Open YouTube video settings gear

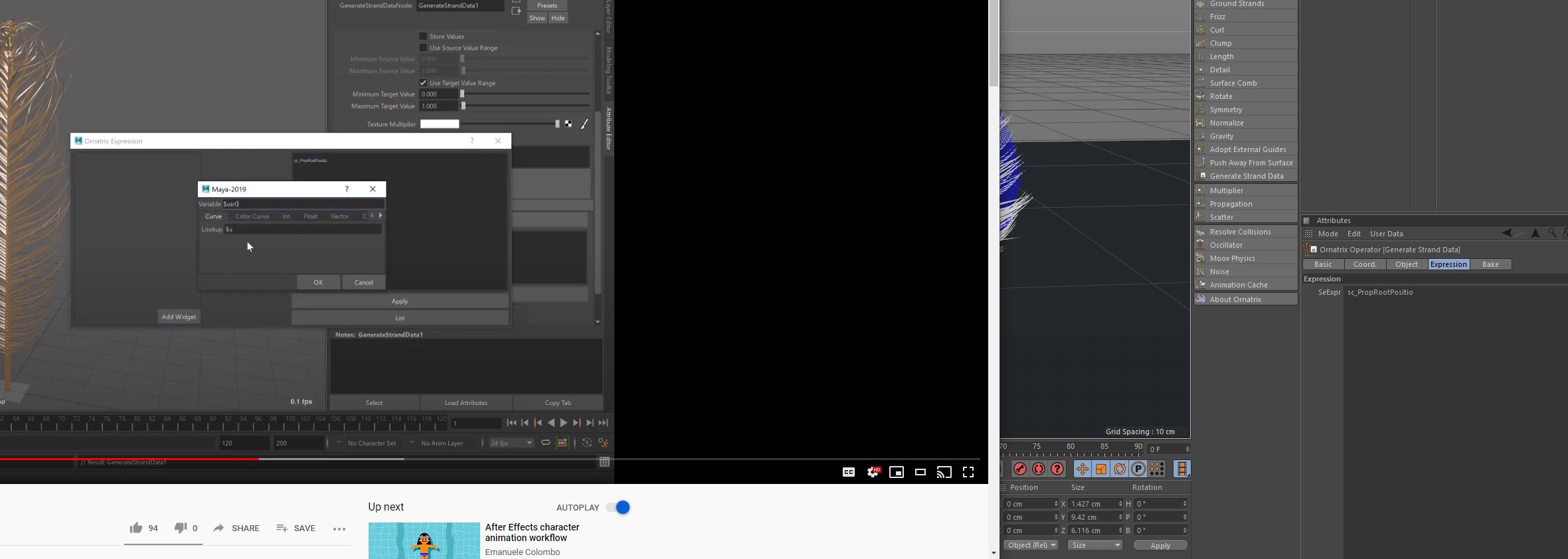click(873, 472)
